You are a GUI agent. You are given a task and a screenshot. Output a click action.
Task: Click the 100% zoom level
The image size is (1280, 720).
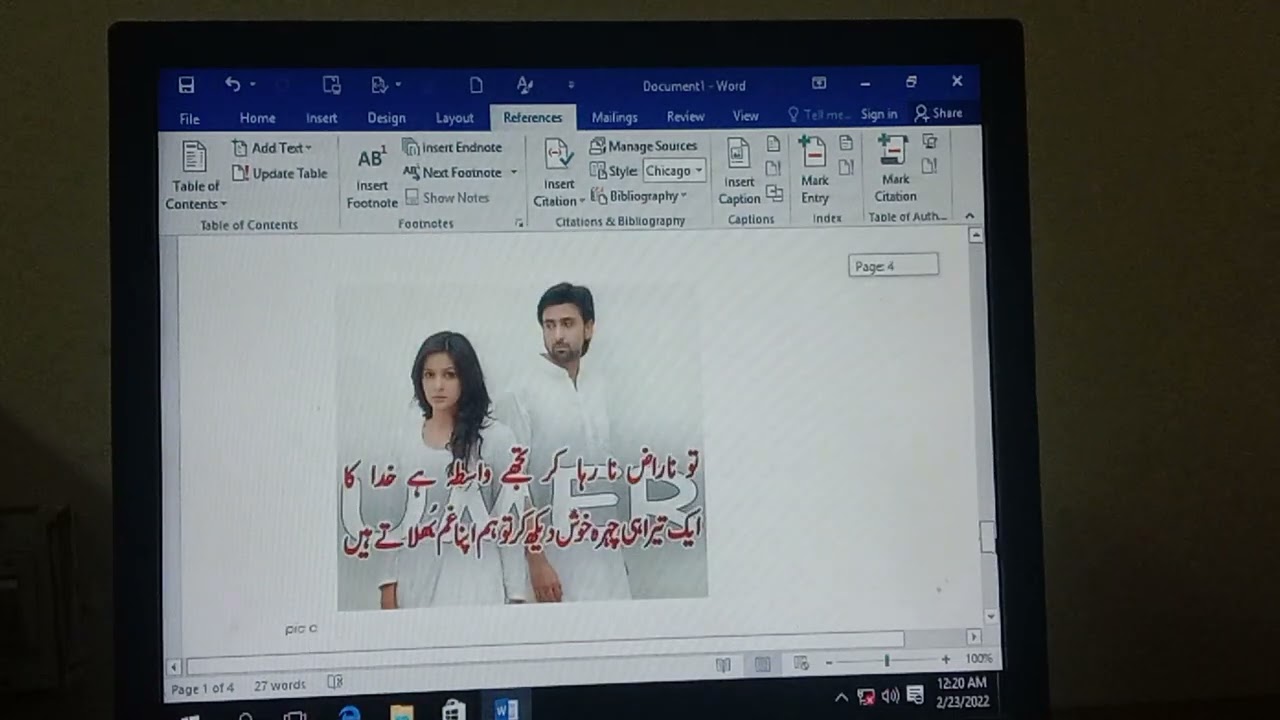click(978, 658)
